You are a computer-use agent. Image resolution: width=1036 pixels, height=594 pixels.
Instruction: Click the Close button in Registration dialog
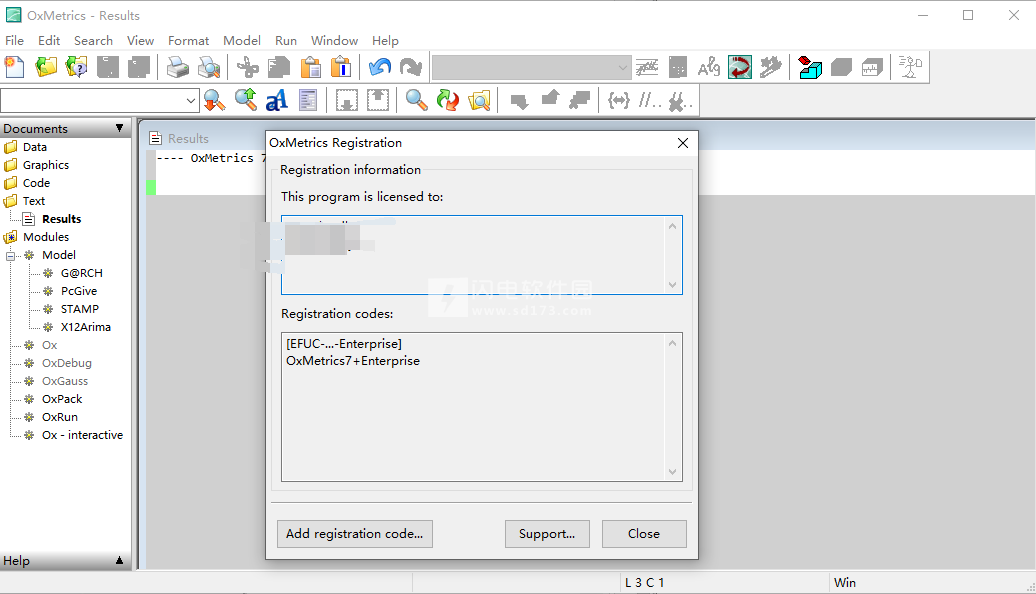(644, 534)
